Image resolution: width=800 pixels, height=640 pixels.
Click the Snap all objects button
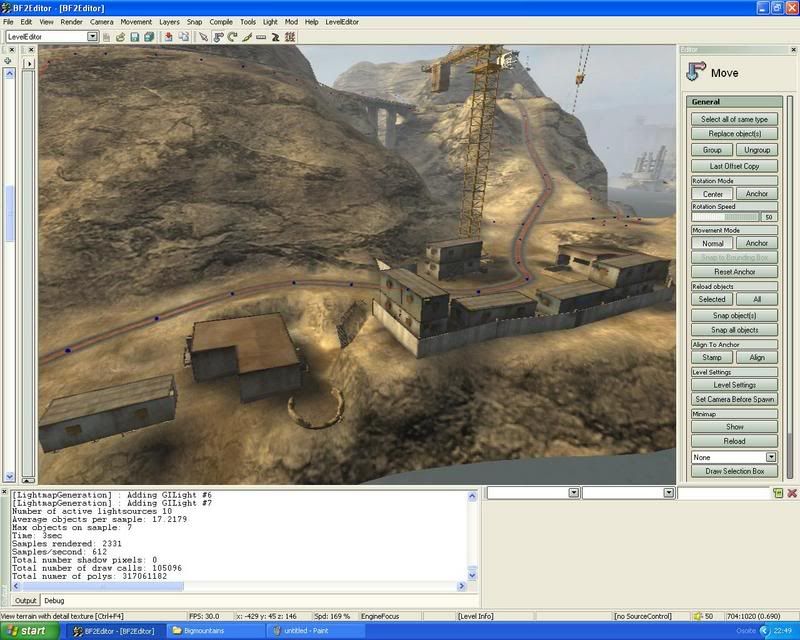pyautogui.click(x=735, y=330)
